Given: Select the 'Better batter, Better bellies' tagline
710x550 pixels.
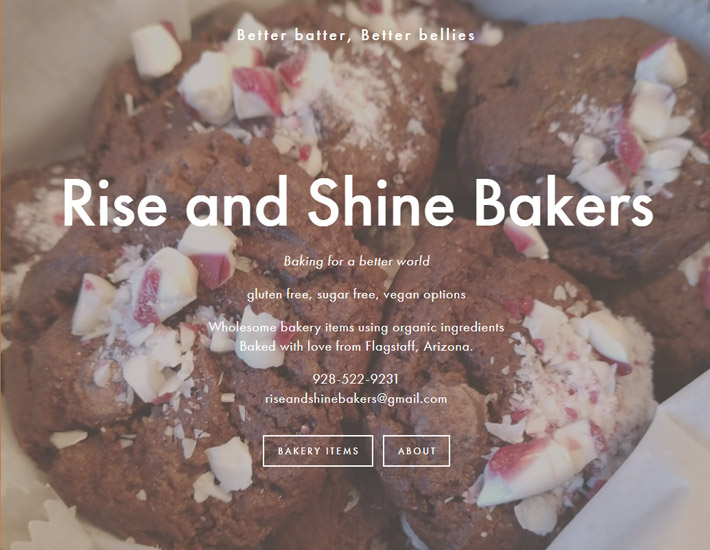Looking at the screenshot, I should 356,35.
